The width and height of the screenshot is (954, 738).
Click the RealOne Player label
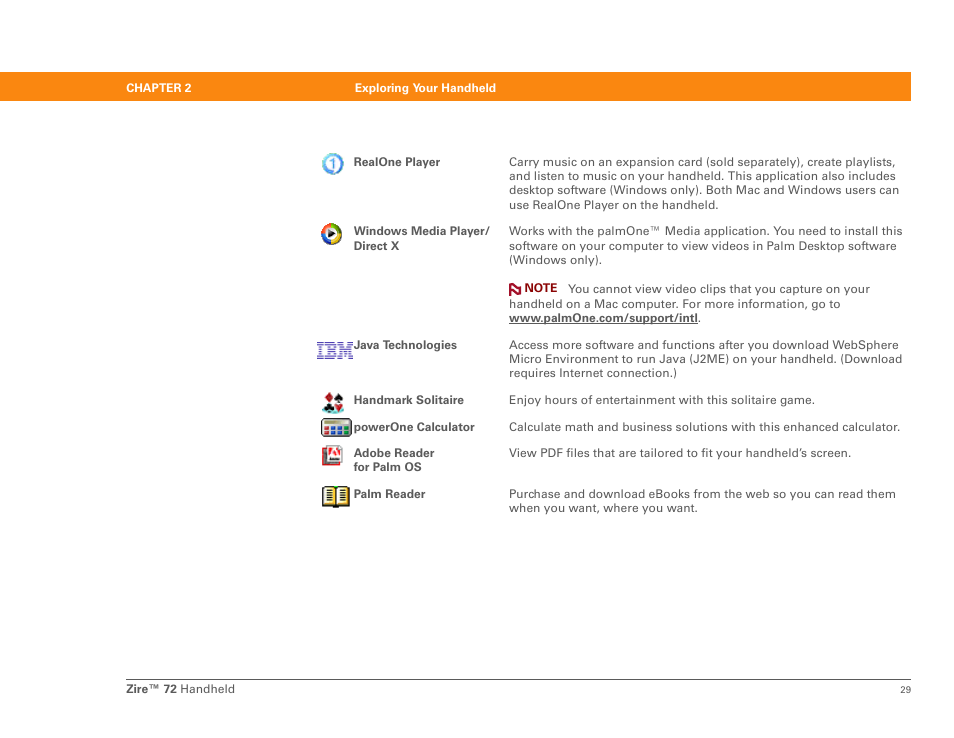point(396,162)
